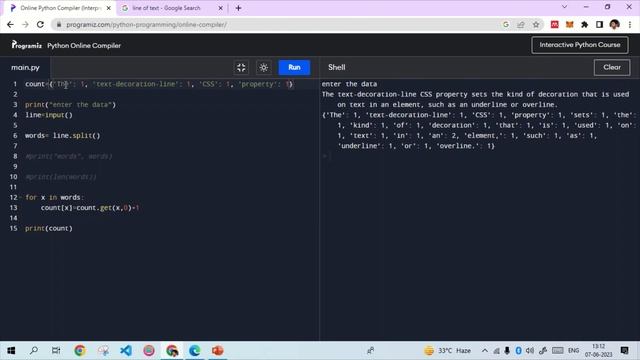Open Interactive Python Course
640x360 pixels.
pos(580,45)
